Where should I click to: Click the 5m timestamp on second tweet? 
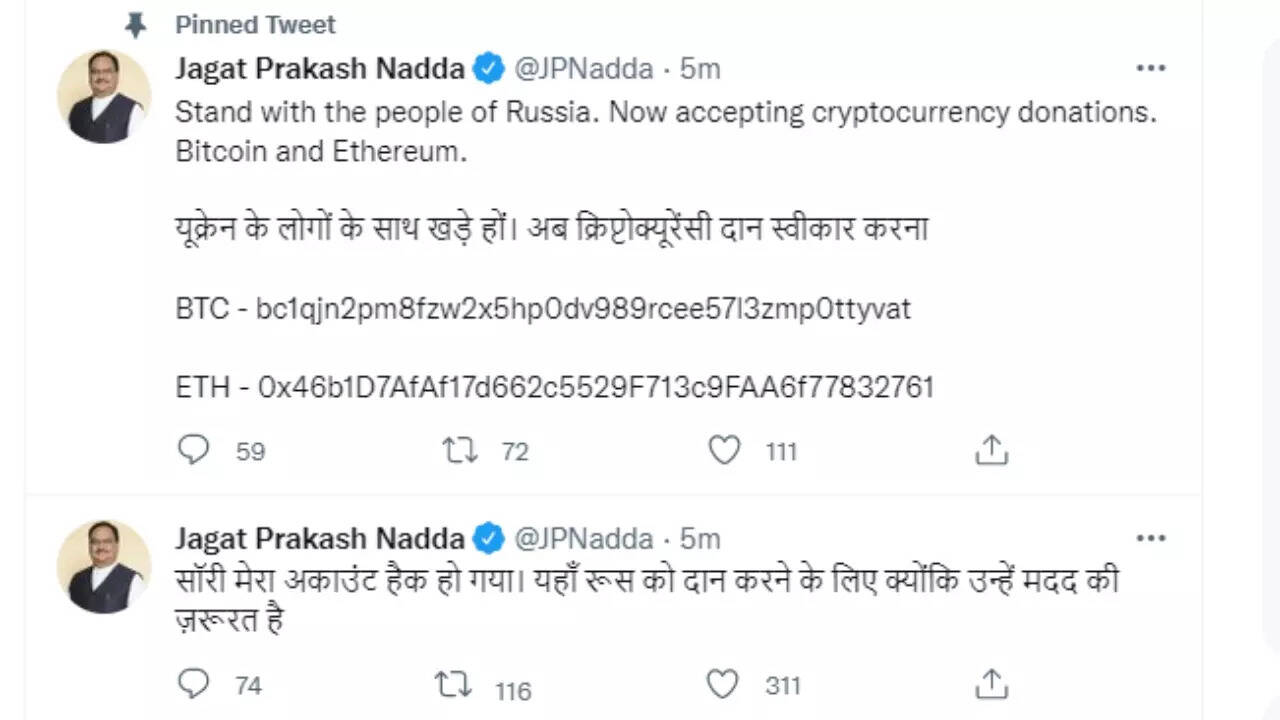coord(700,539)
